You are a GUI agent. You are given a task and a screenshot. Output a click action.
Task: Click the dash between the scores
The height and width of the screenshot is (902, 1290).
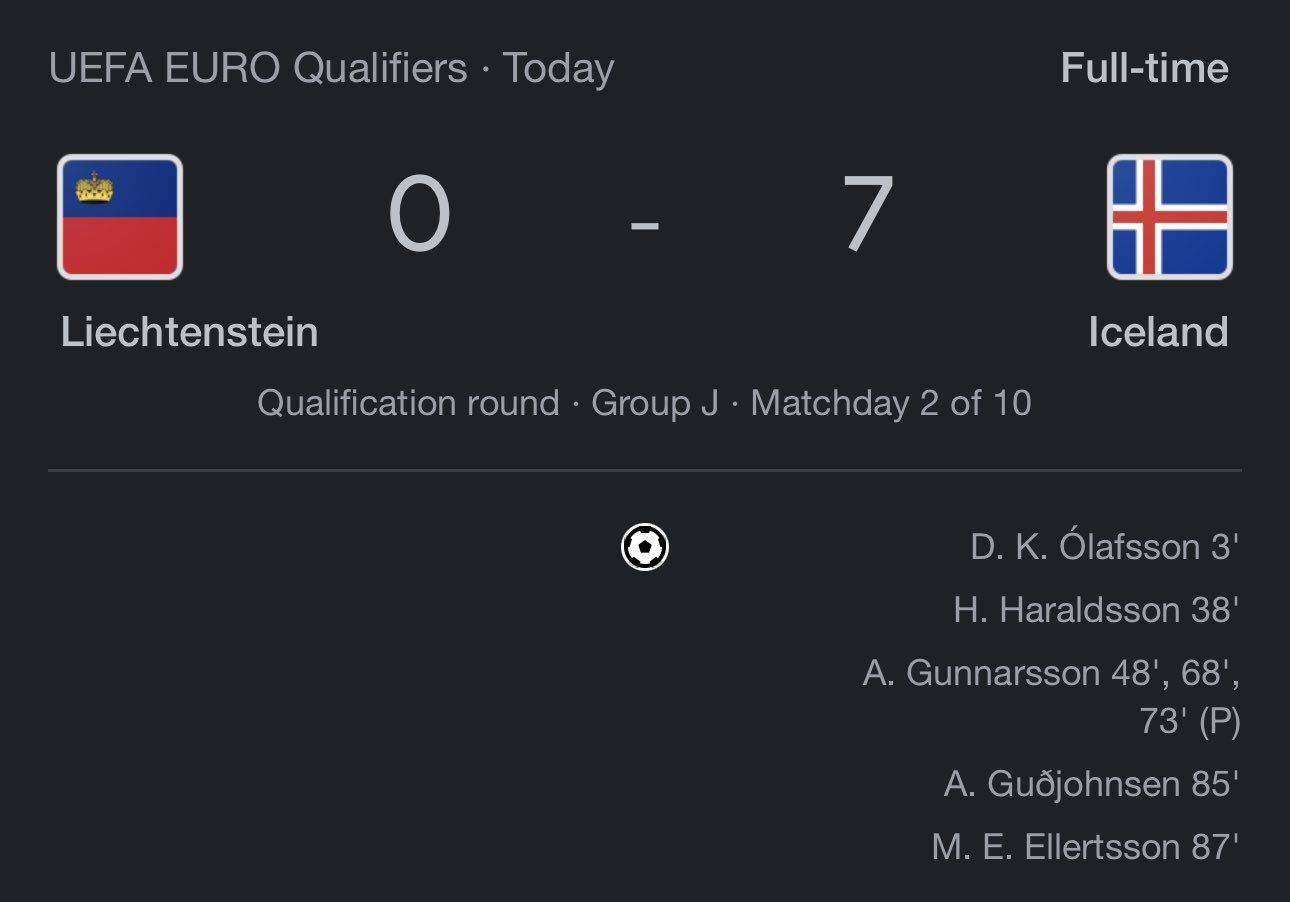click(645, 224)
